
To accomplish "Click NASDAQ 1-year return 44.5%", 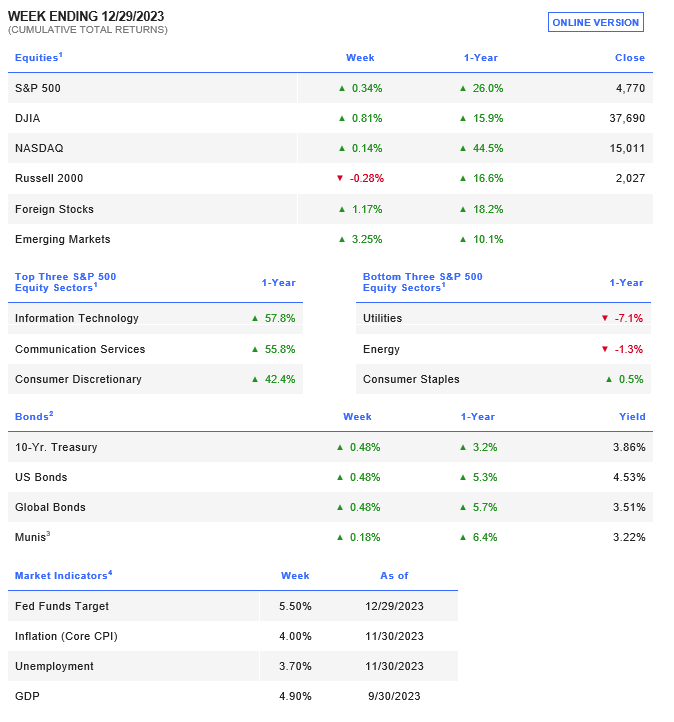I will pos(488,148).
